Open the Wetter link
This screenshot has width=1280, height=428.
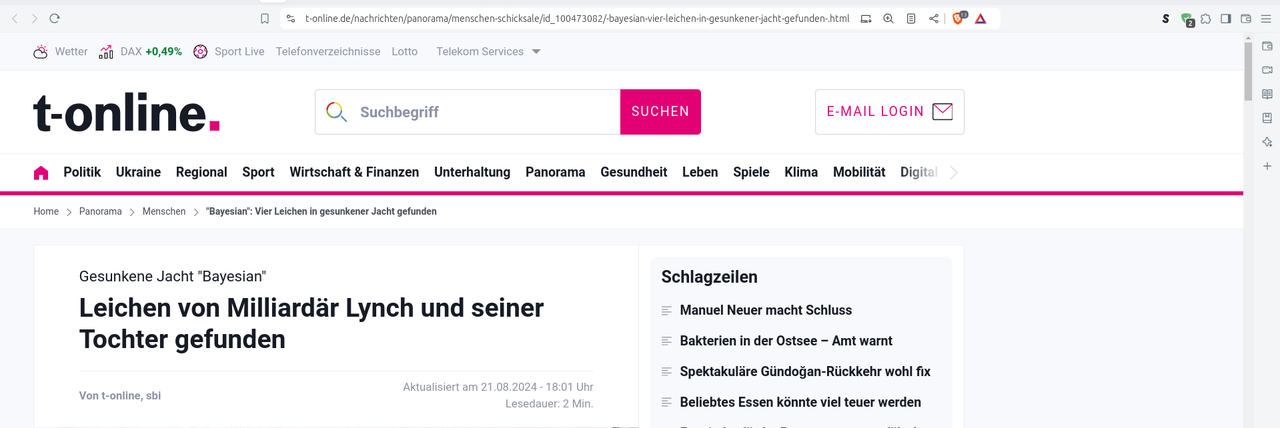click(x=71, y=52)
